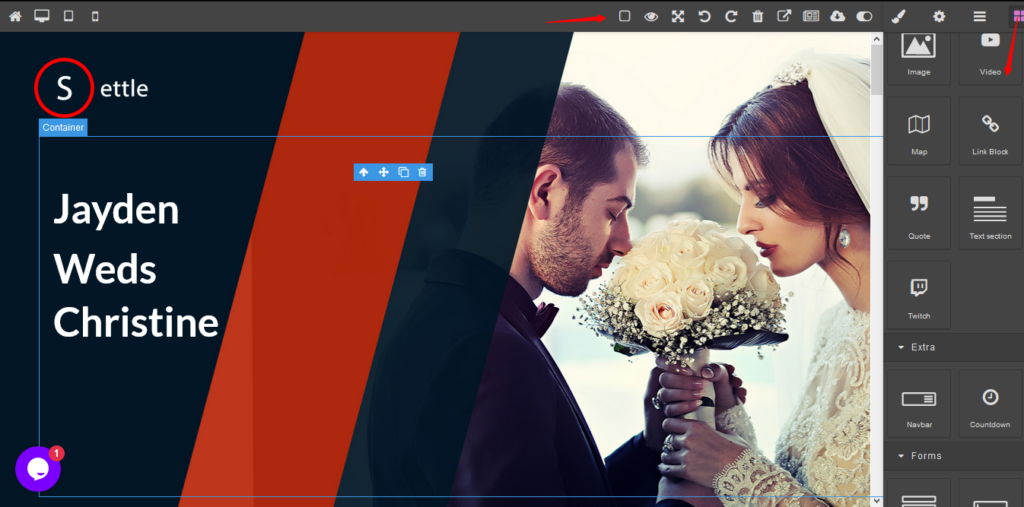This screenshot has height=507, width=1024.
Task: Select the Countdown block
Action: (989, 405)
